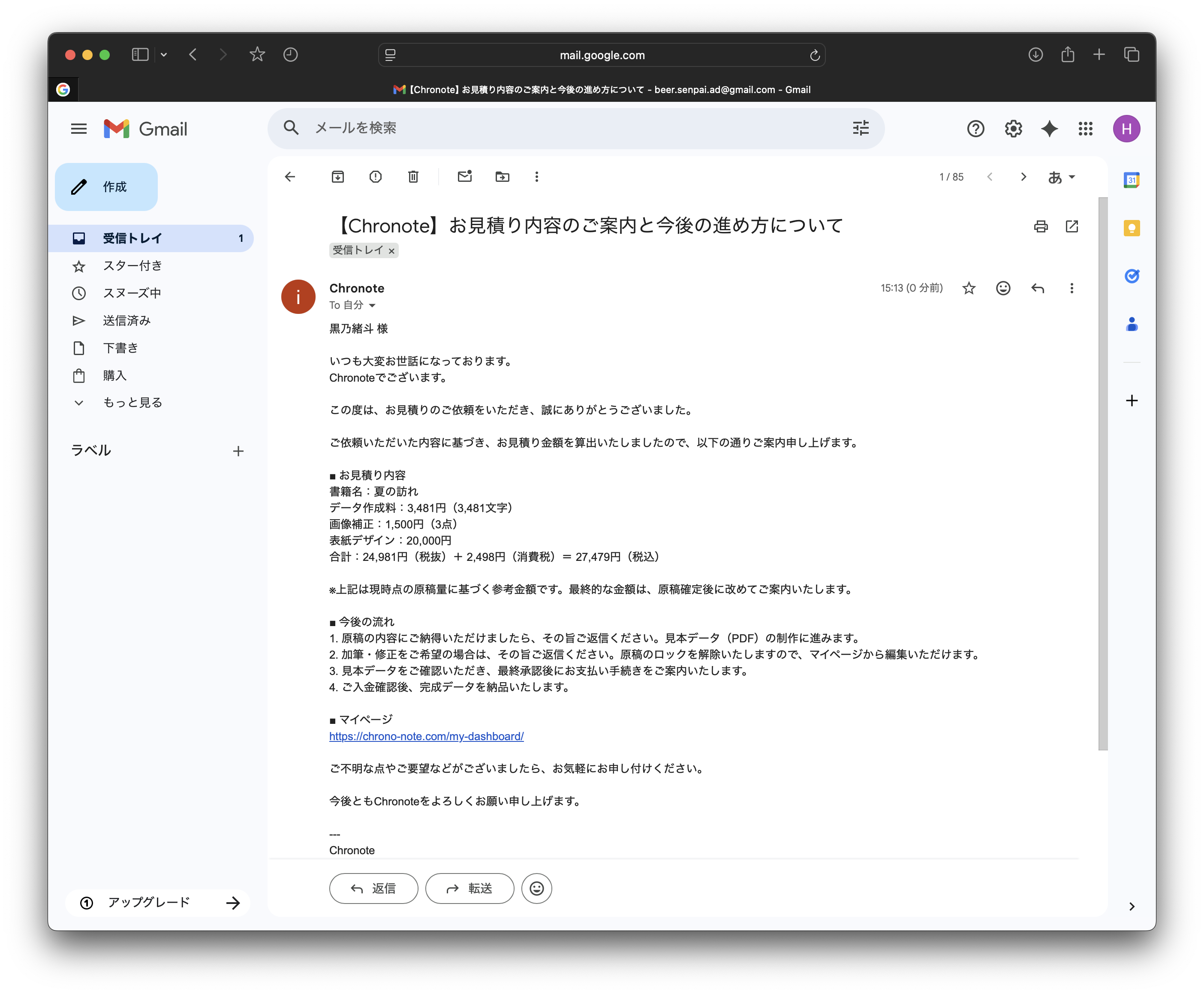The width and height of the screenshot is (1204, 994).
Task: Expand the sender details under 'To 自分'
Action: coord(373,305)
